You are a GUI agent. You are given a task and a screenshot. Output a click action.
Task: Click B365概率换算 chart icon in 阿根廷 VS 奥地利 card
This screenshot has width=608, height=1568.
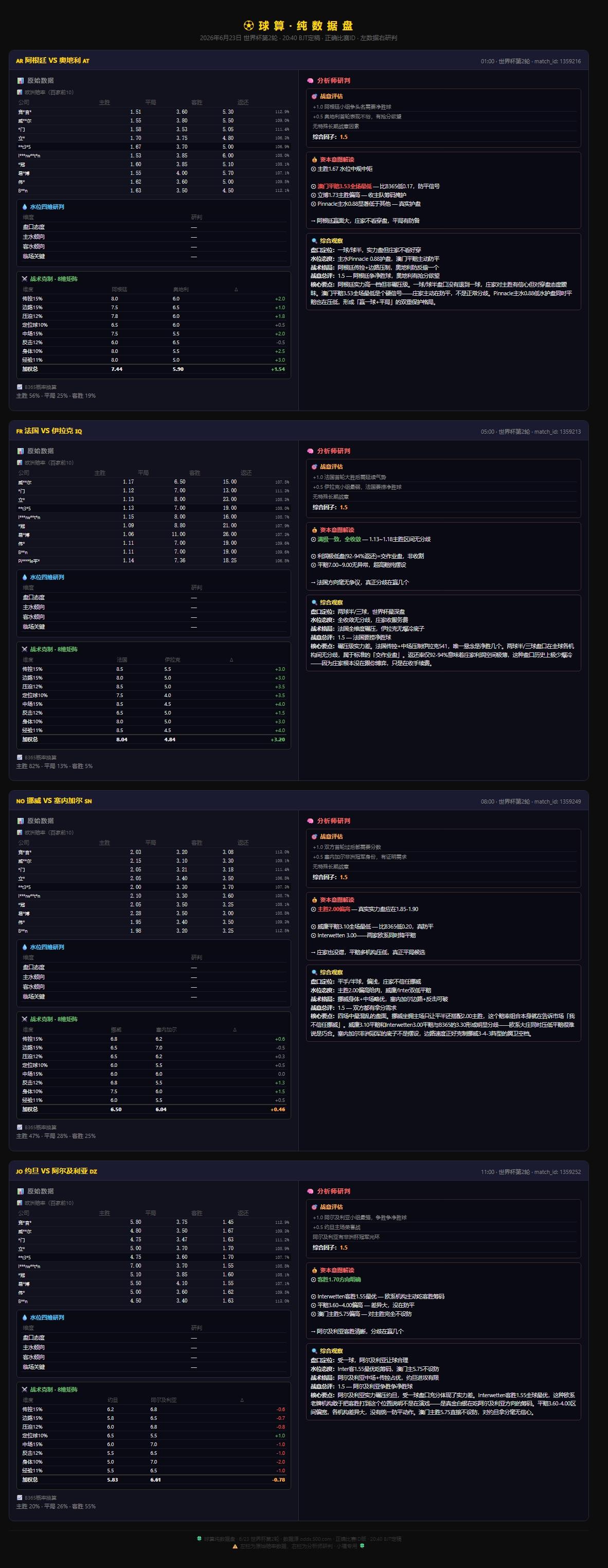(x=20, y=387)
